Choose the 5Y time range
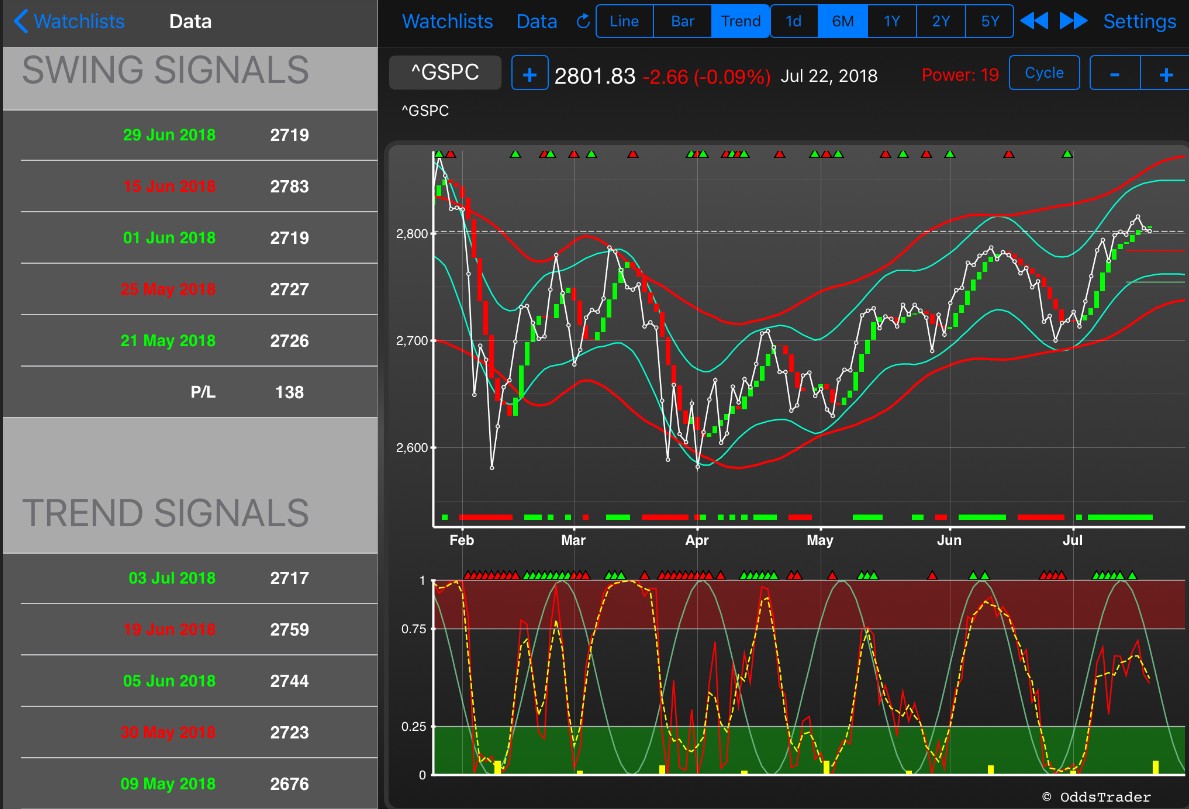Image resolution: width=1189 pixels, height=809 pixels. [990, 21]
